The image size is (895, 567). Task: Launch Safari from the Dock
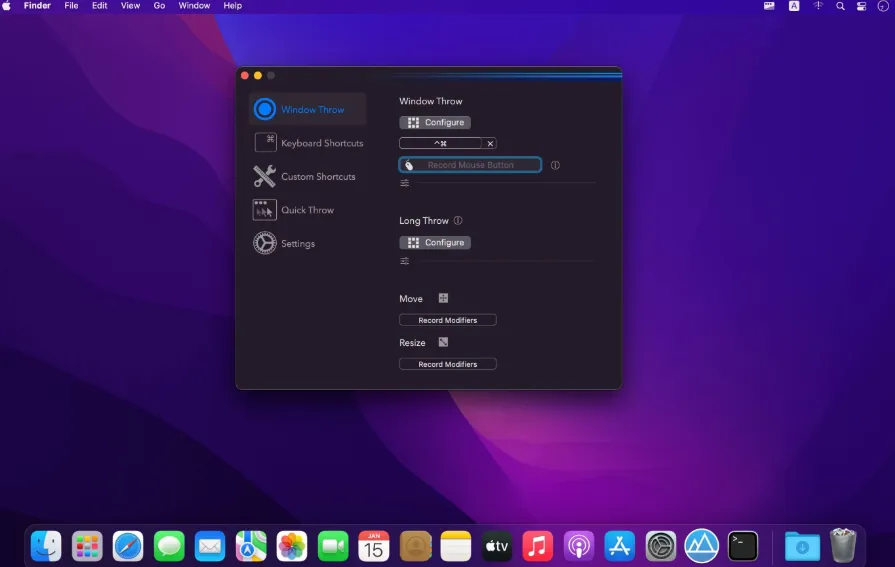tap(128, 546)
